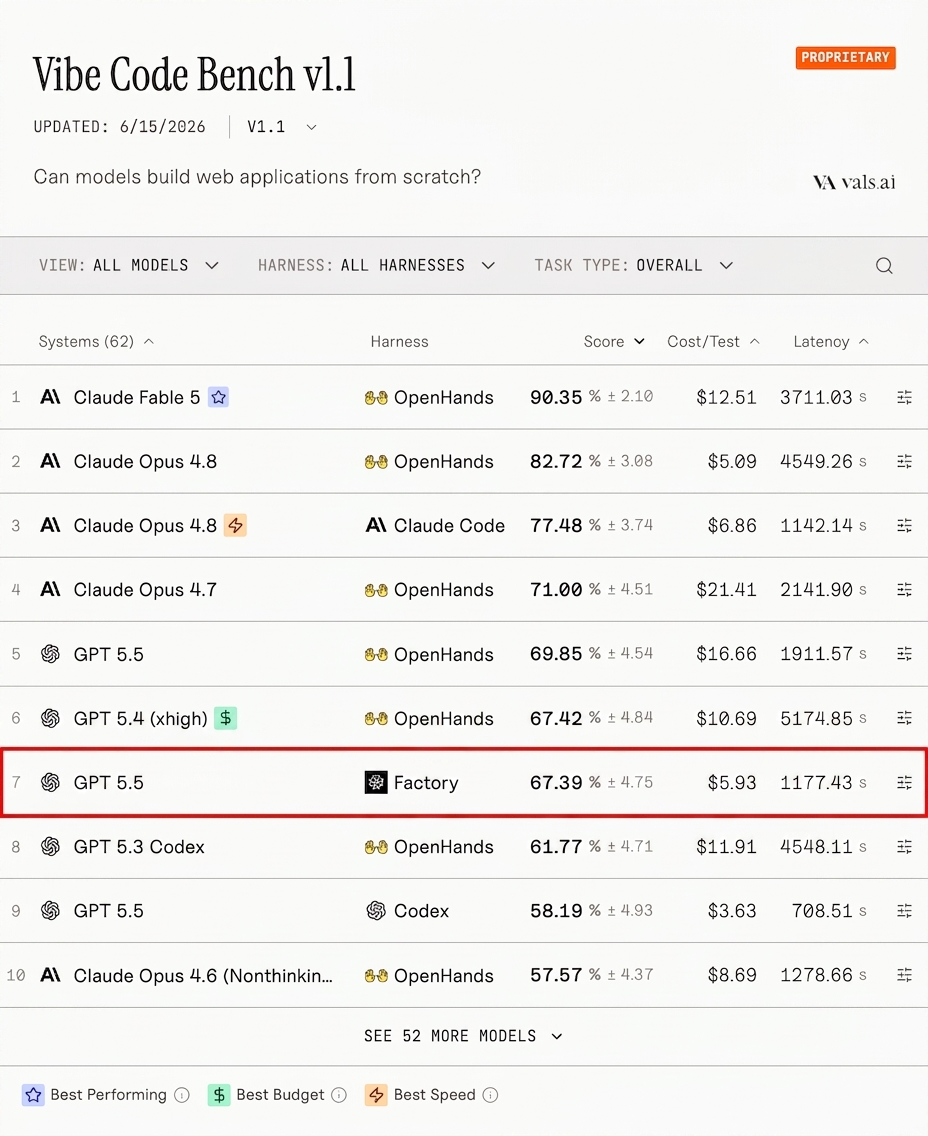928x1136 pixels.
Task: Click the 77.48 % score value
Action: (565, 525)
